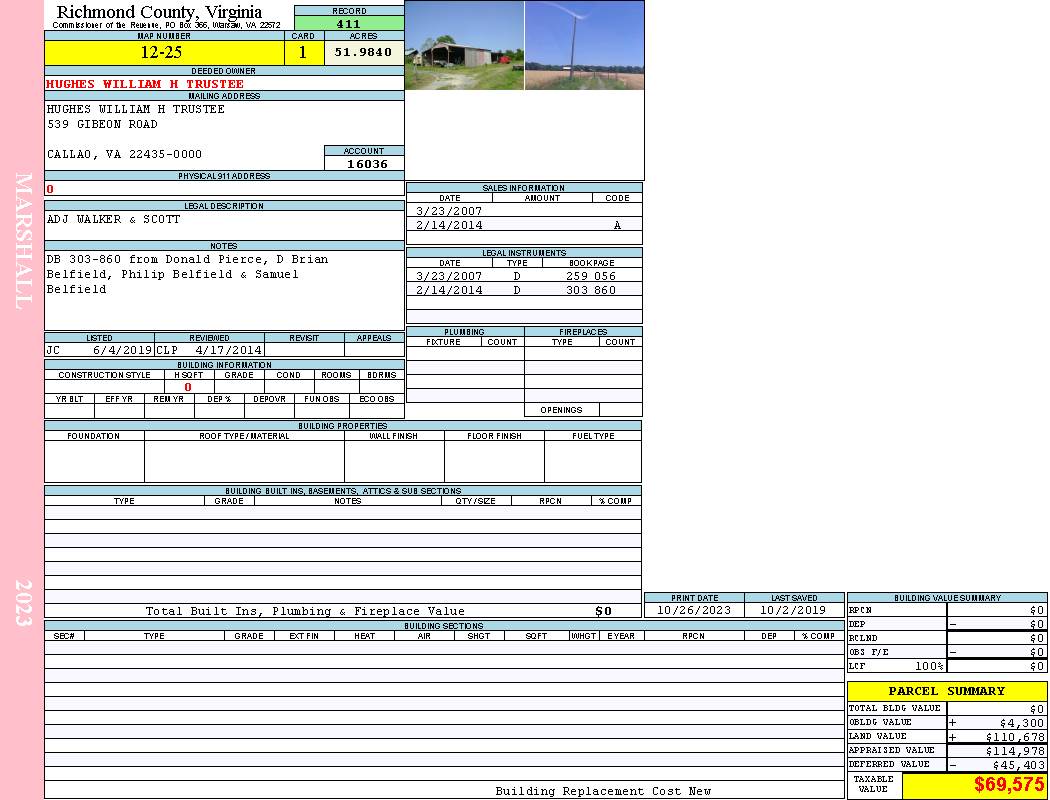Open the barn photo thumbnail
The height and width of the screenshot is (800, 1050).
pos(464,46)
